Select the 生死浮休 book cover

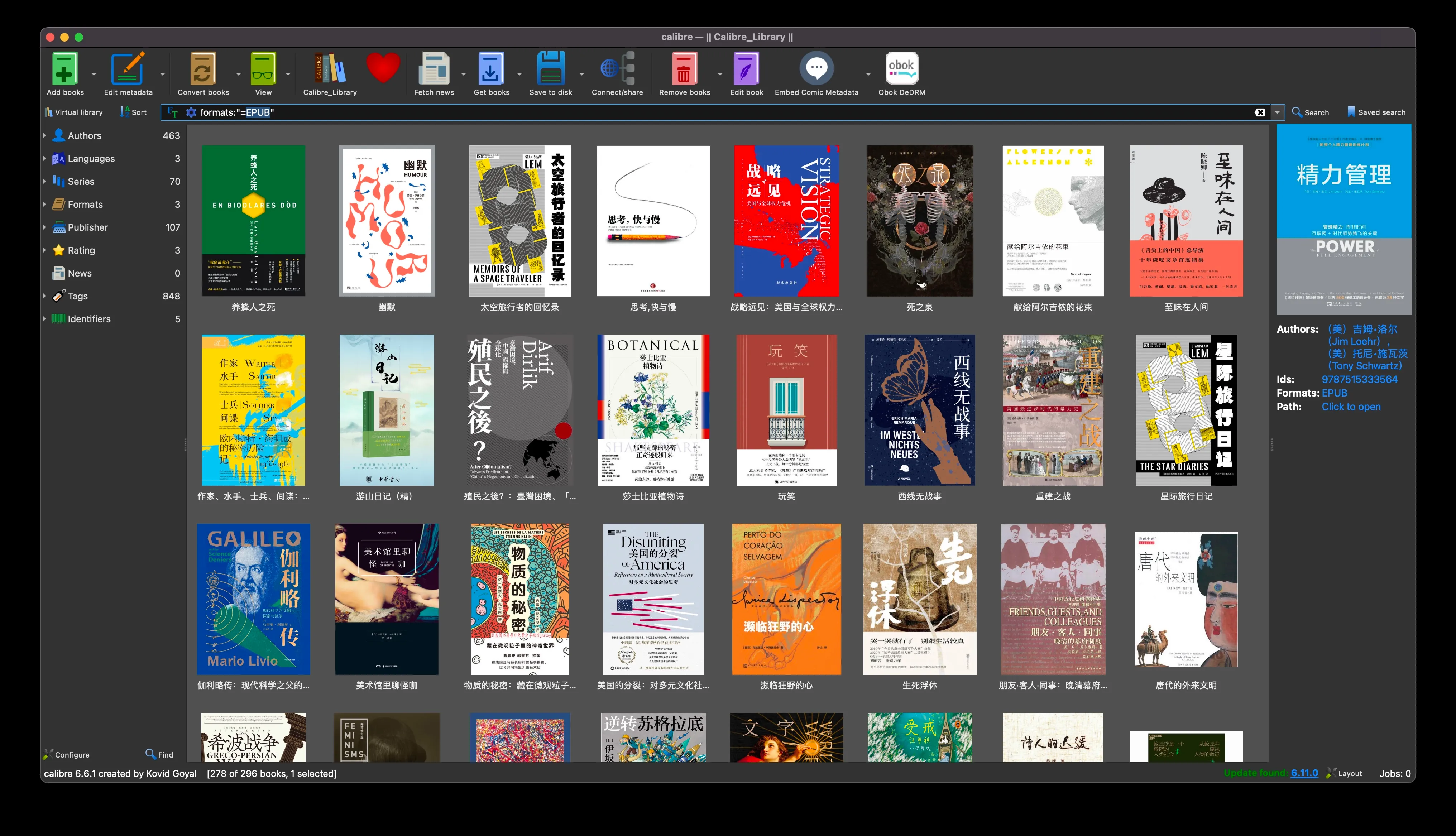(919, 599)
